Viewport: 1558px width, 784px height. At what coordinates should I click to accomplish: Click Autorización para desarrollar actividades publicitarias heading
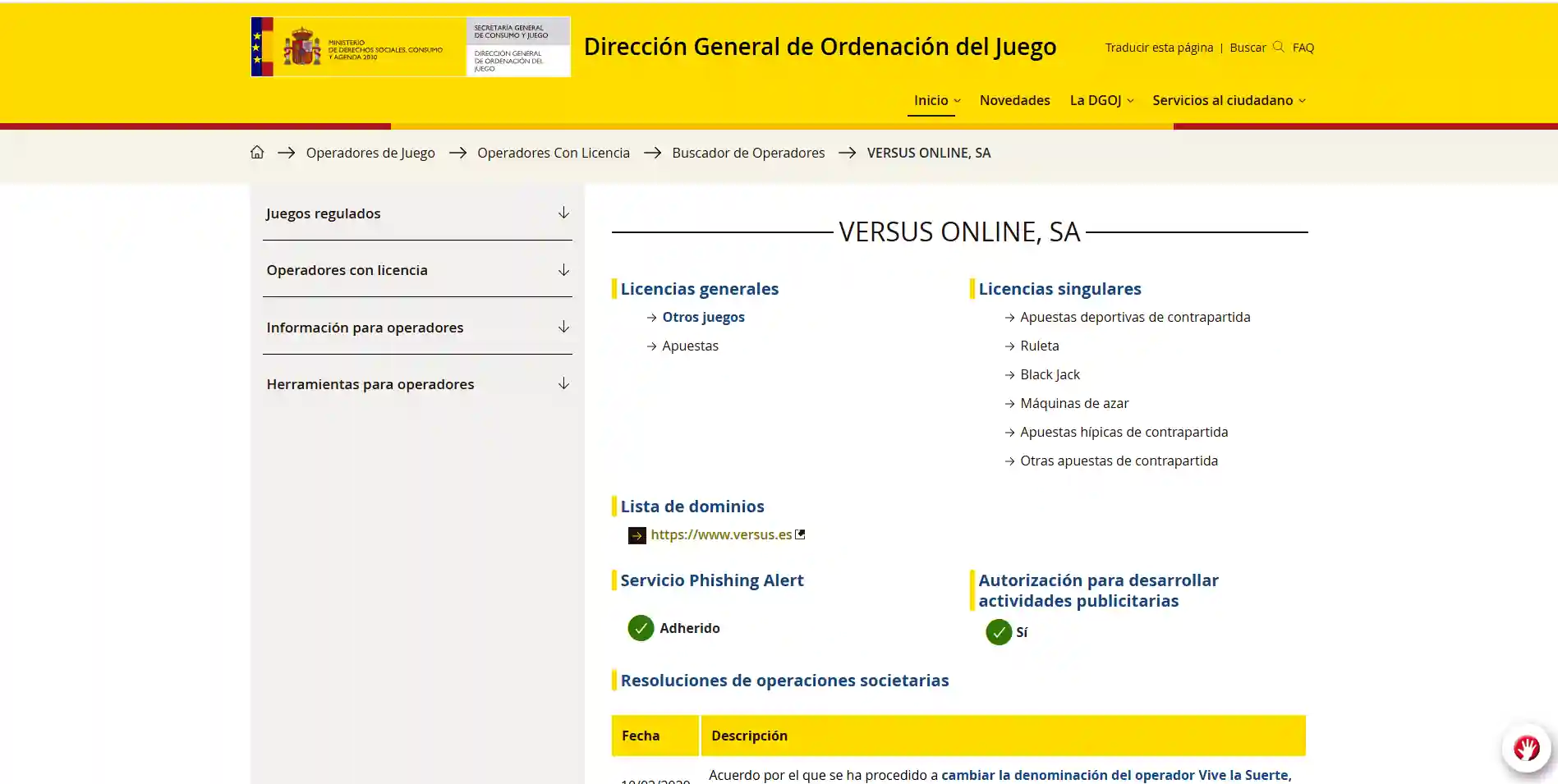[x=1098, y=590]
